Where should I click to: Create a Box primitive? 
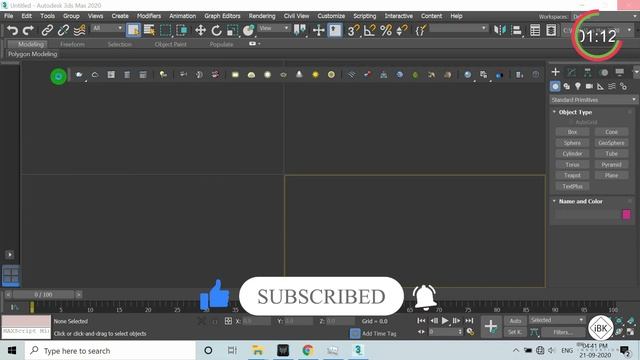pos(572,132)
